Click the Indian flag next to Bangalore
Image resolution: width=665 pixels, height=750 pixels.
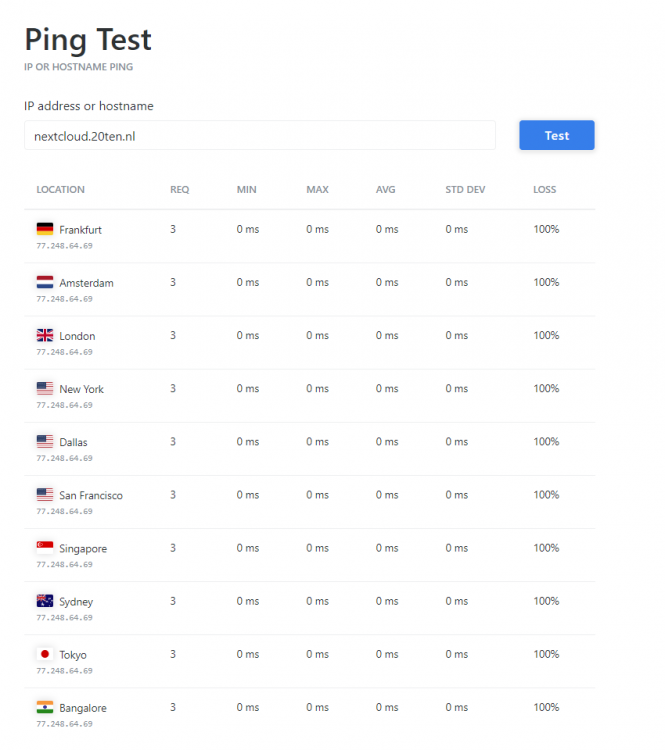point(45,707)
